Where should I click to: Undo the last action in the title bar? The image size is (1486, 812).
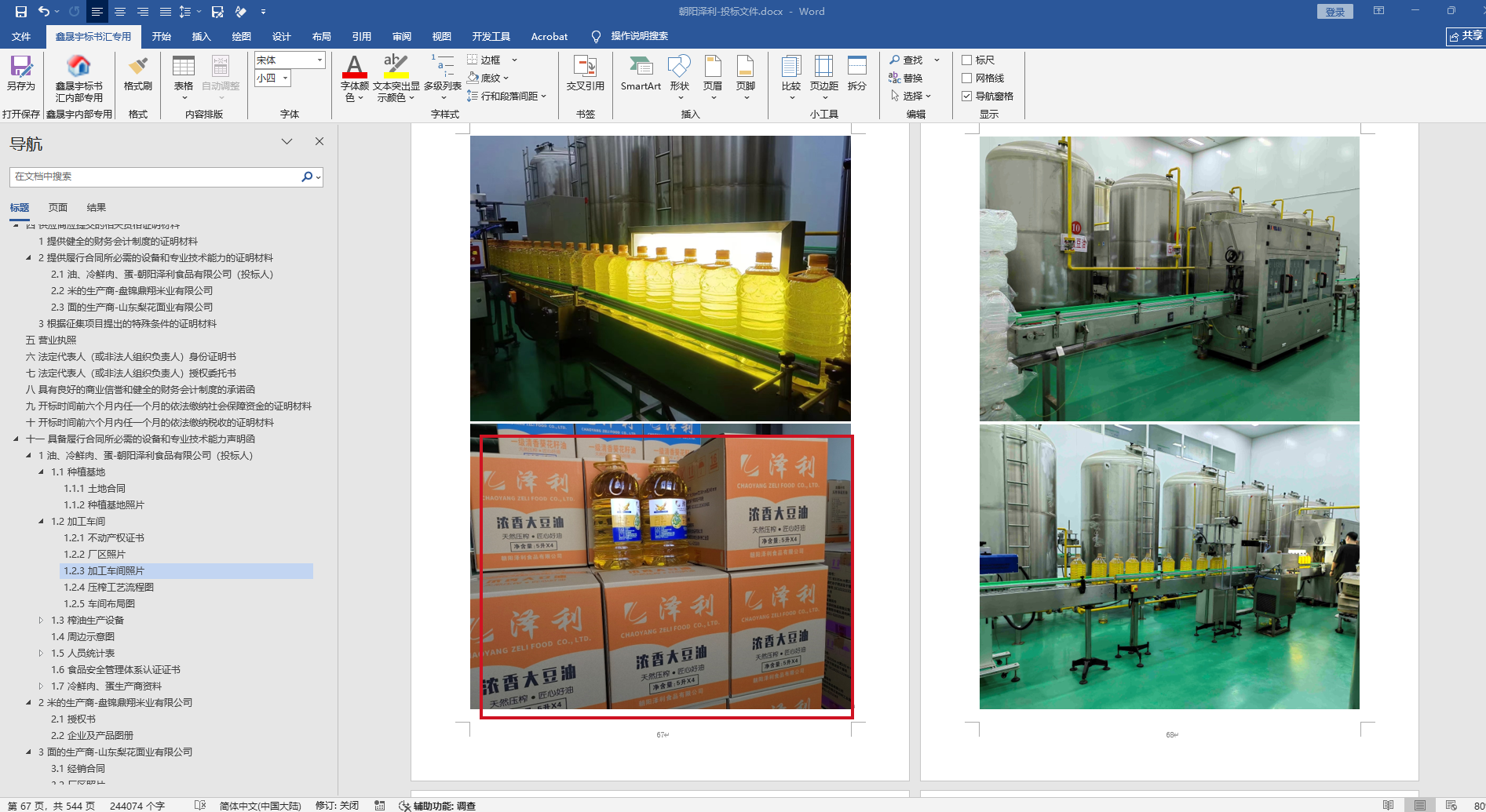point(44,12)
